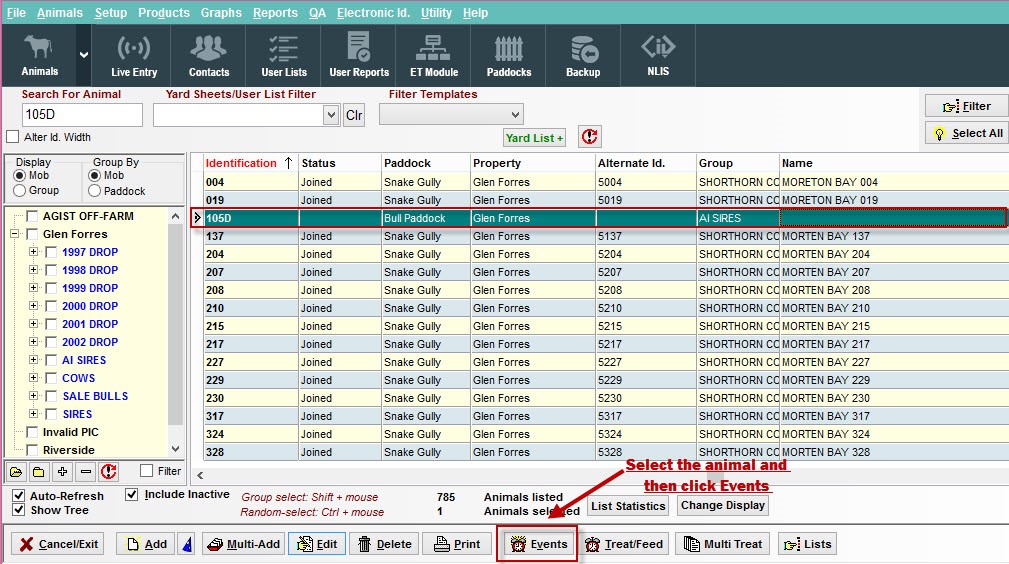Click Clr button to clear filter
The height and width of the screenshot is (564, 1009).
click(354, 115)
